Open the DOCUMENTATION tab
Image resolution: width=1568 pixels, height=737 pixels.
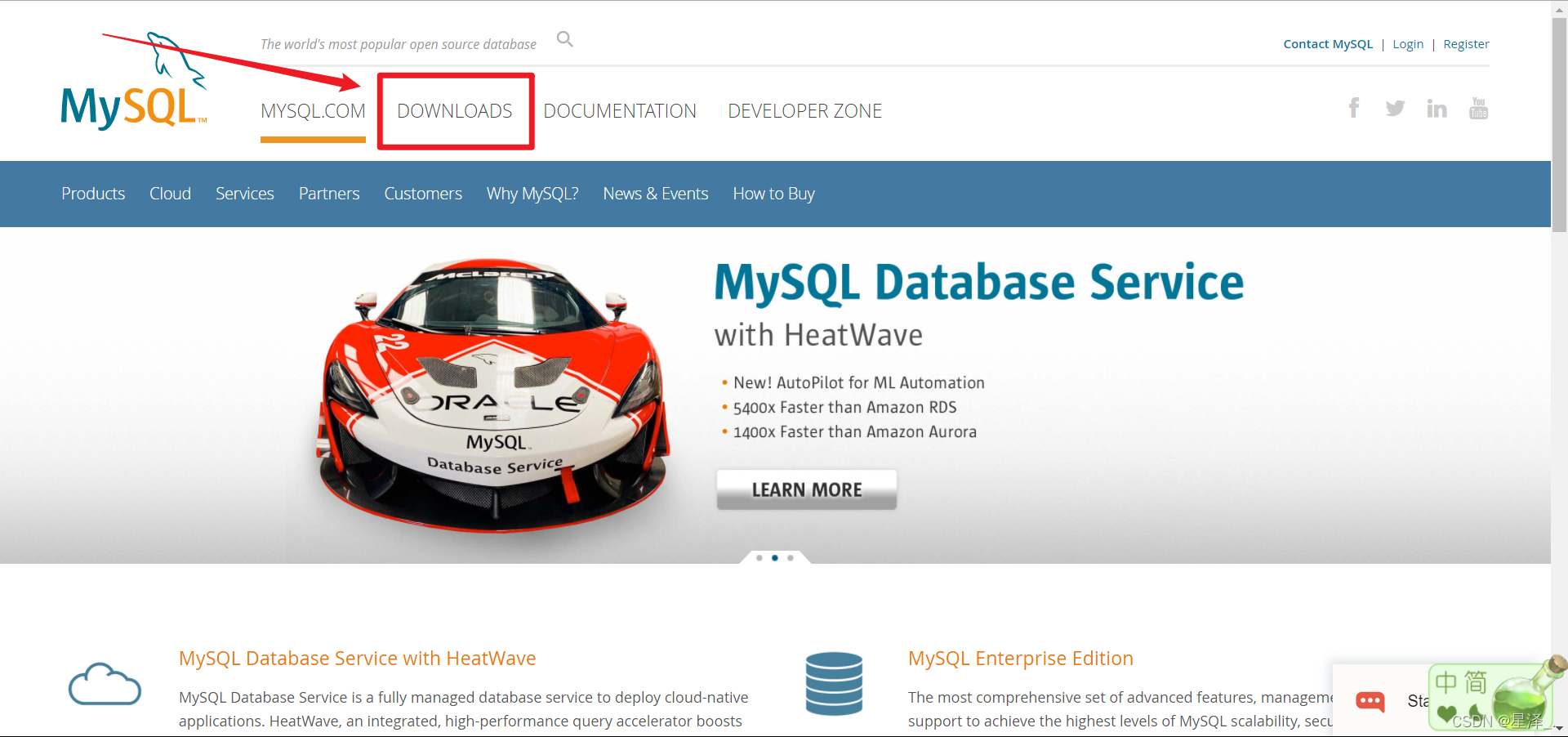620,111
